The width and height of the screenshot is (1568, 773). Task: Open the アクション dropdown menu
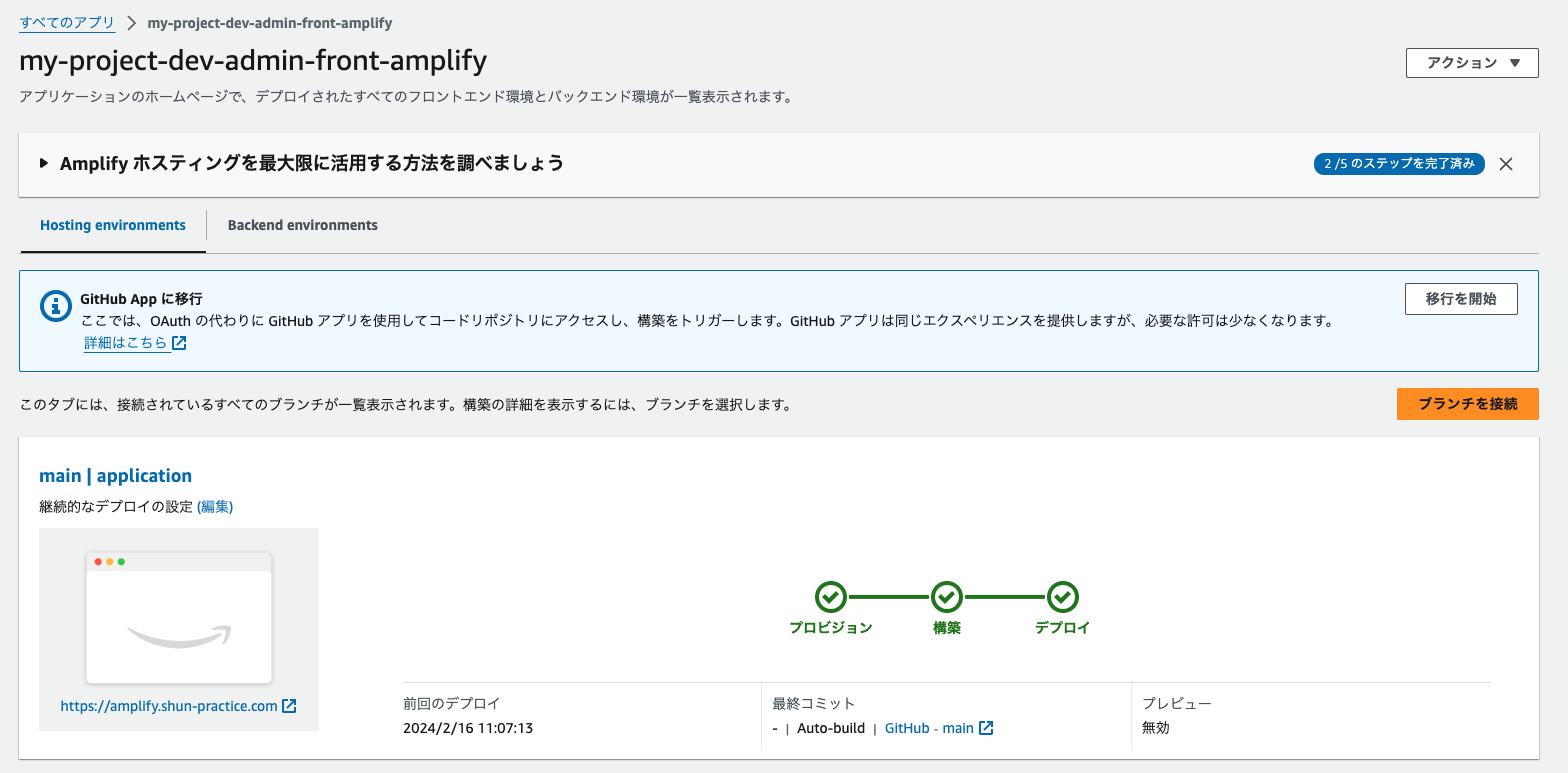click(1472, 63)
